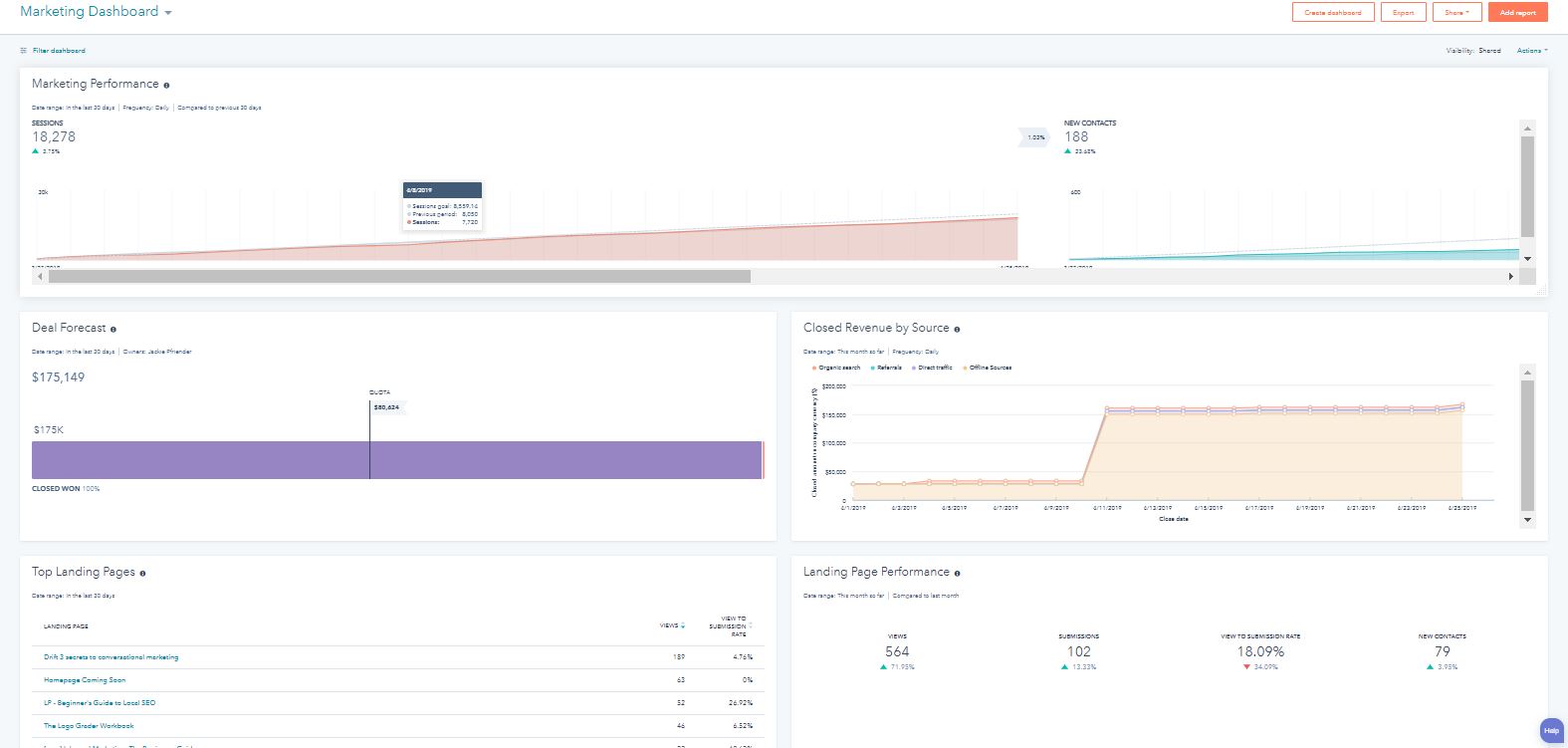Open the Closed Revenue by Source info icon
The height and width of the screenshot is (748, 1568).
click(957, 329)
